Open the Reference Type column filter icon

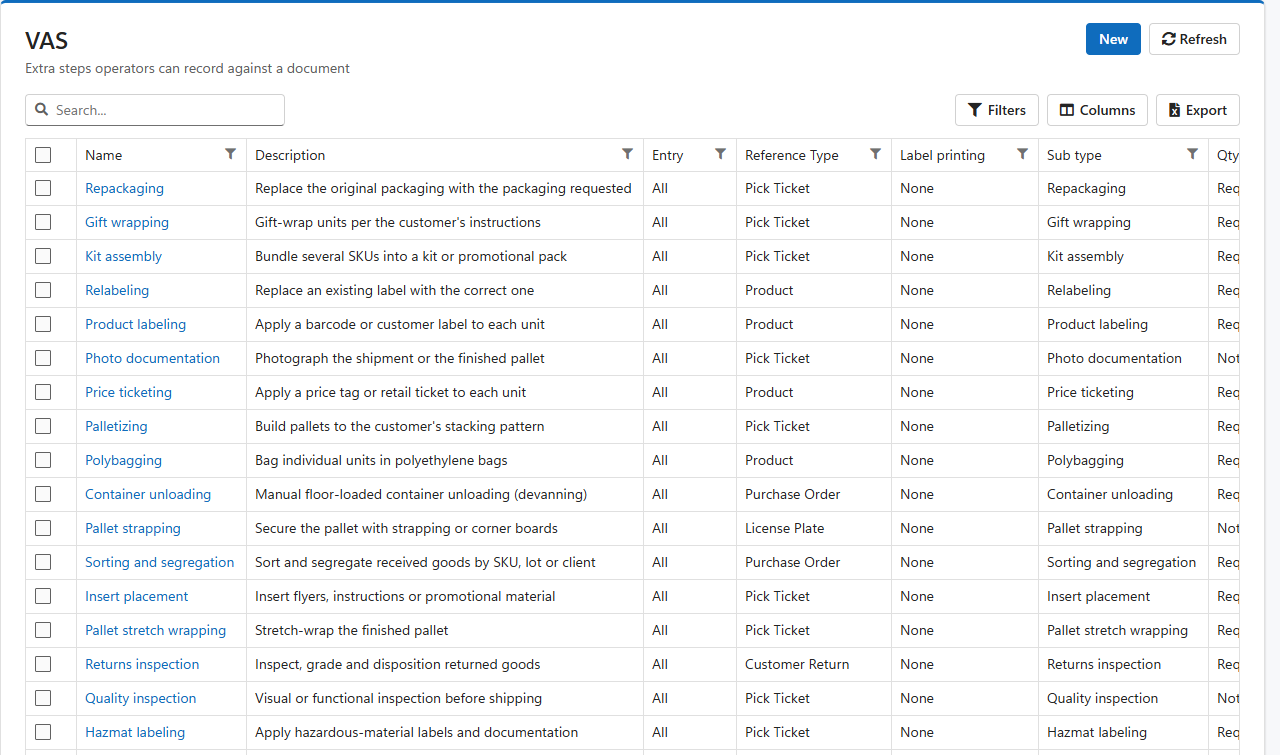(x=876, y=154)
